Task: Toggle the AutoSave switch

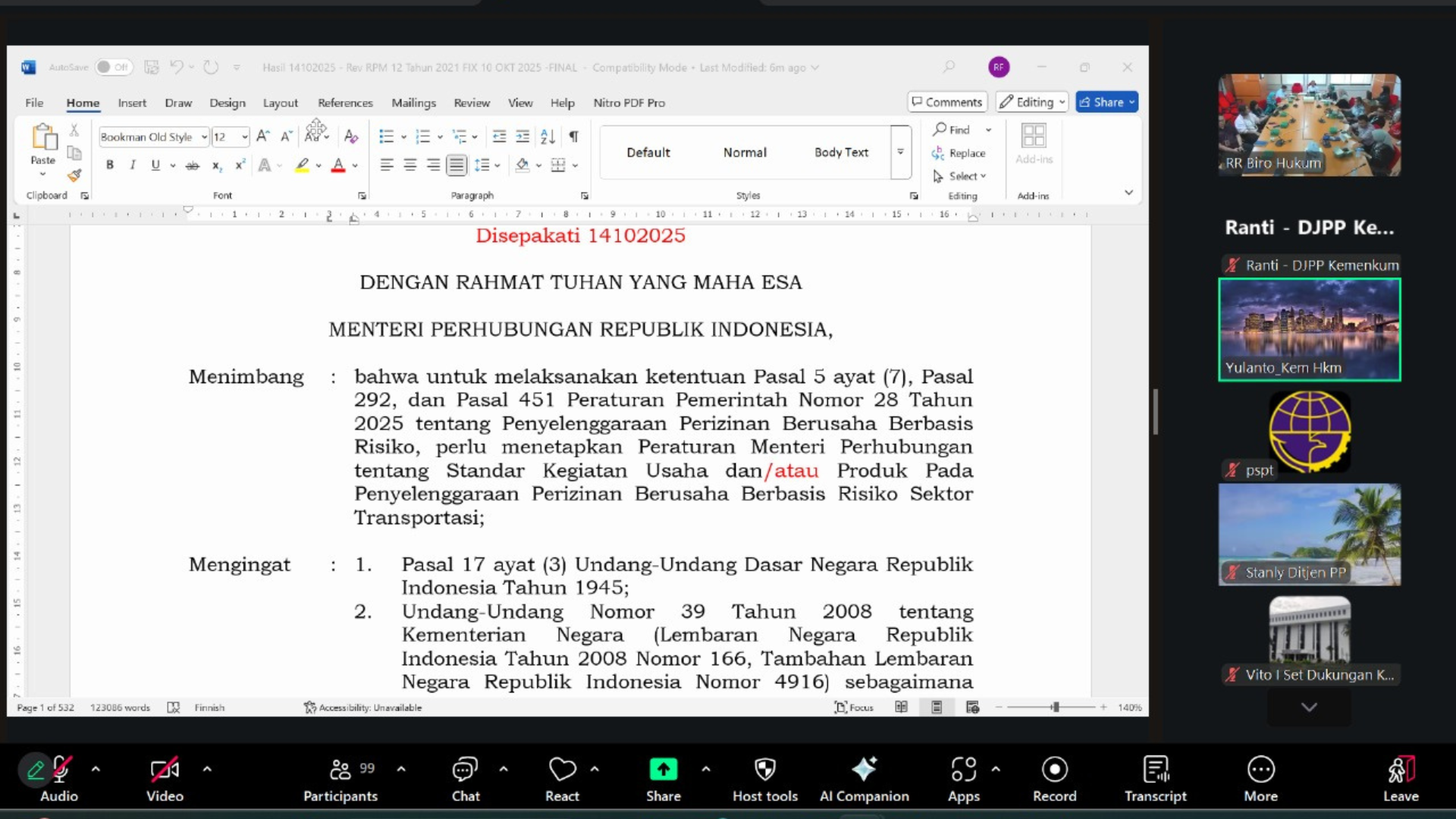Action: (x=113, y=67)
